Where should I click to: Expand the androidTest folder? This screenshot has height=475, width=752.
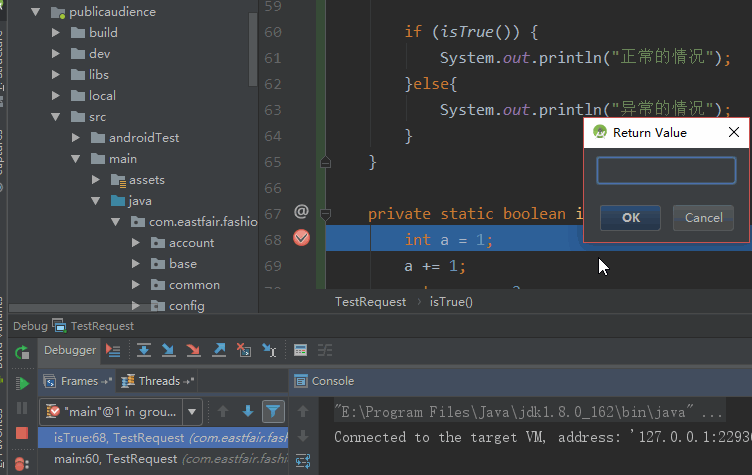coord(76,138)
